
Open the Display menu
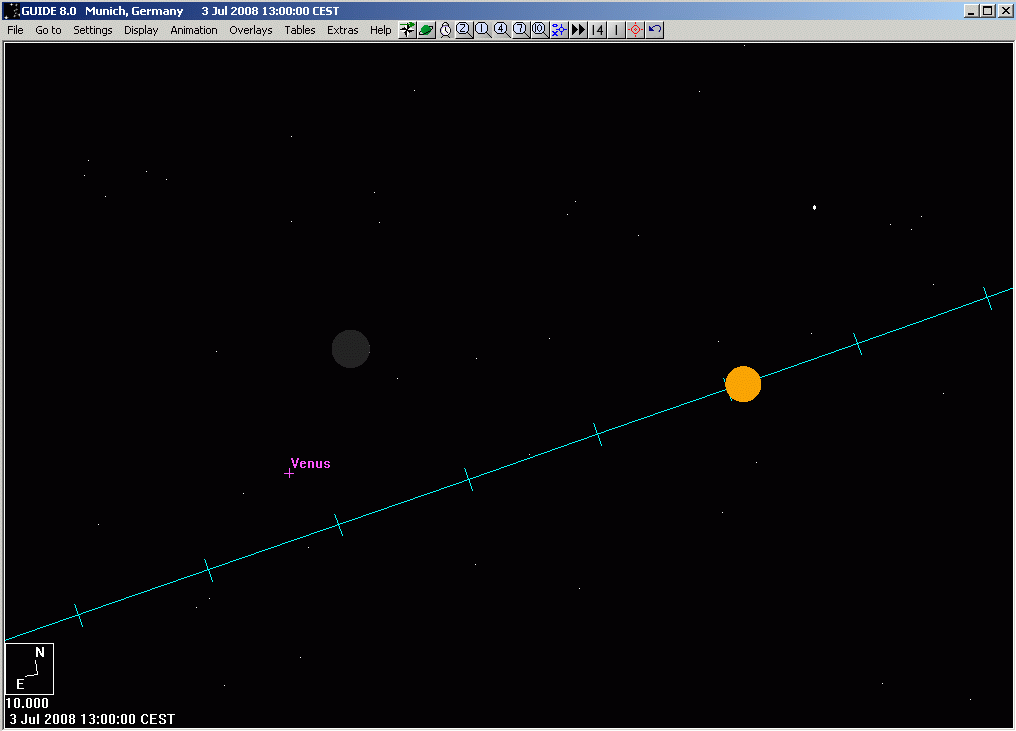141,30
